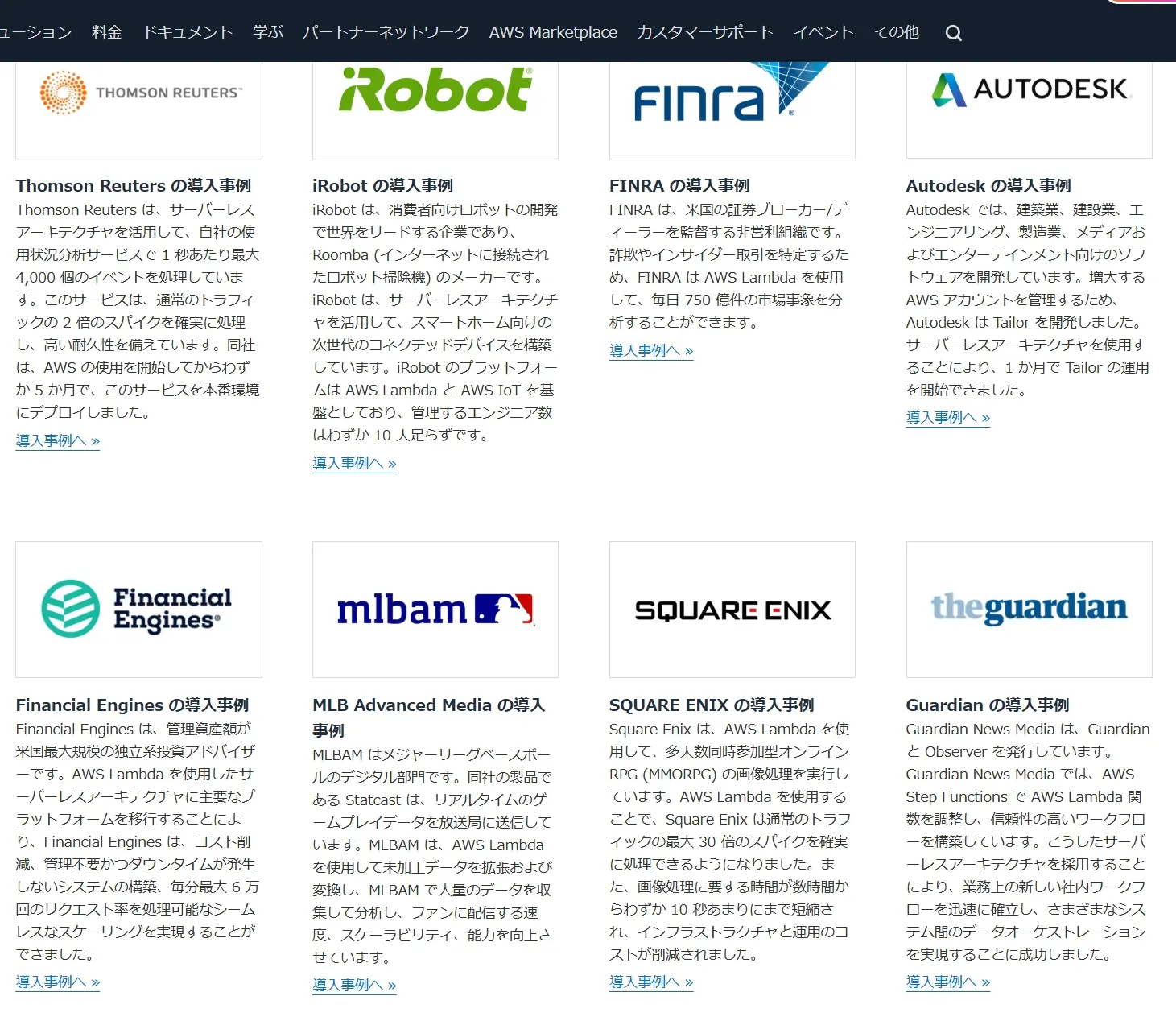
Task: Select the mlbam logo thumbnail
Action: coord(435,610)
